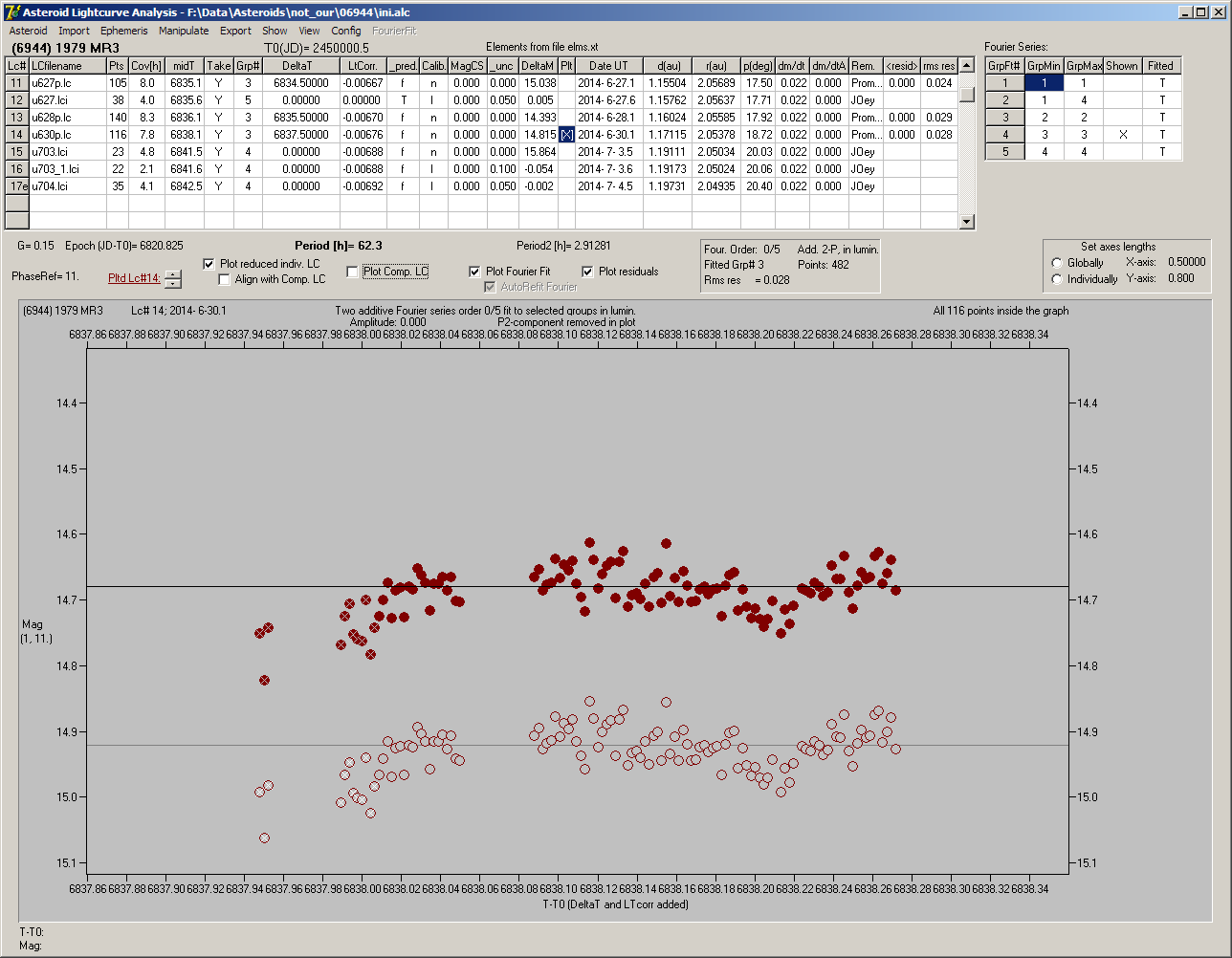
Task: Toggle Plot reduced indiv. LC checkbox
Action: point(209,264)
